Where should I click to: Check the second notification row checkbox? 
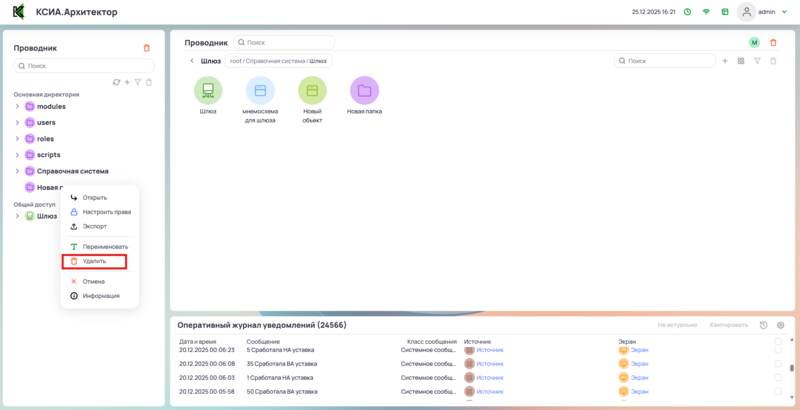tap(779, 364)
